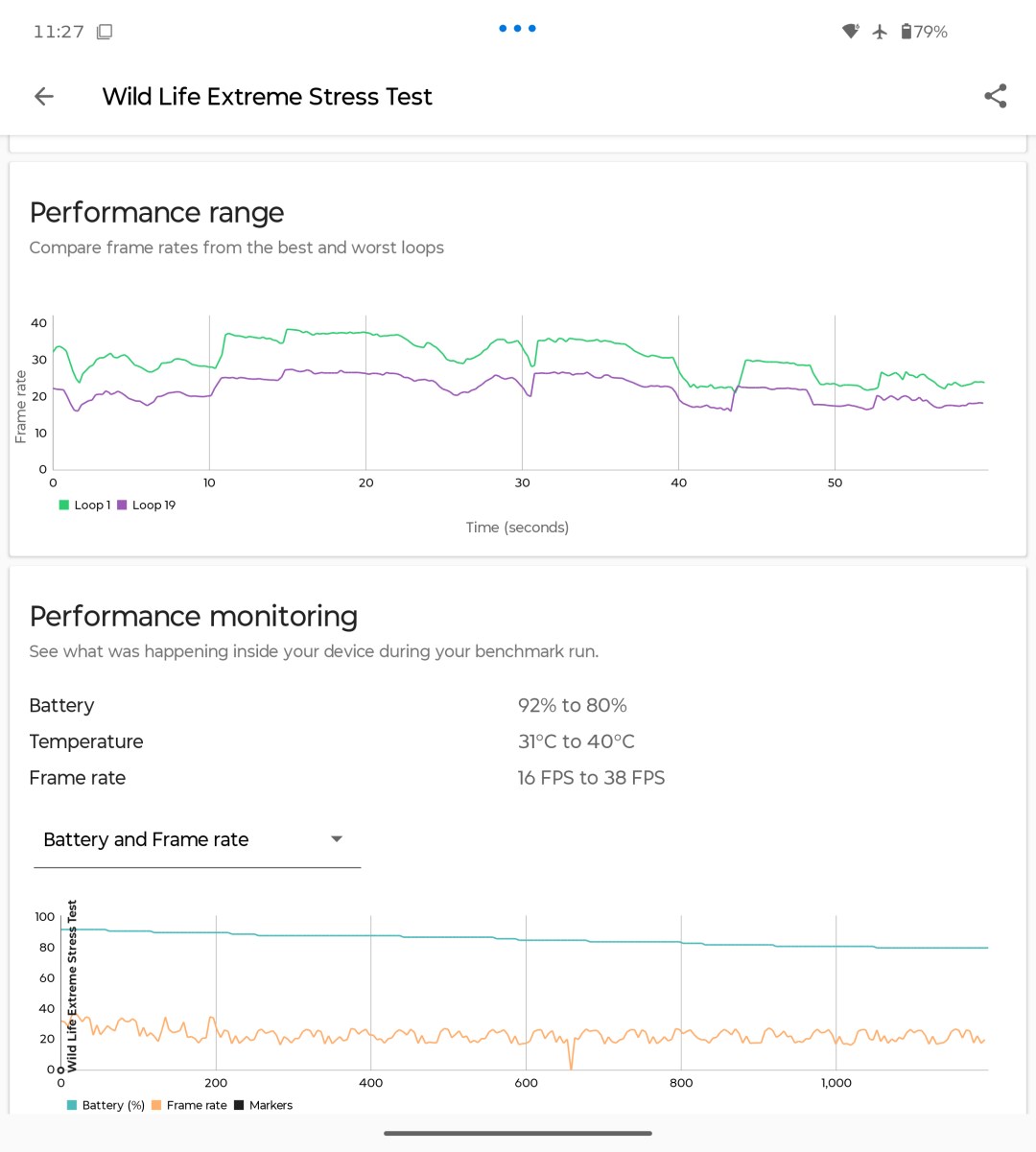Tap the bottom navigation gesture bar
Screen dimensions: 1036x1152
tap(518, 1134)
